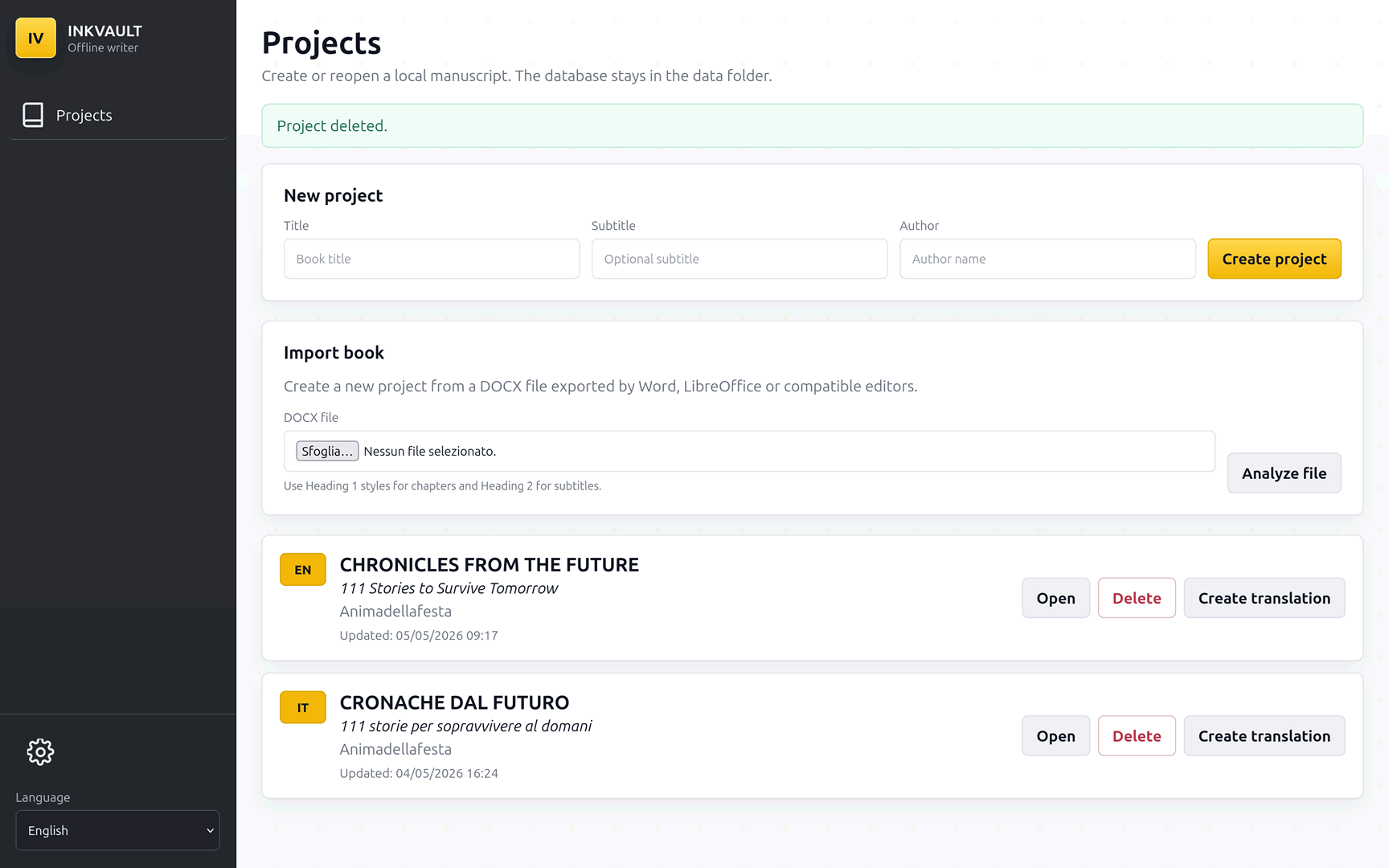Create translation for Cronache dal Futuro
This screenshot has height=868, width=1389.
1264,736
